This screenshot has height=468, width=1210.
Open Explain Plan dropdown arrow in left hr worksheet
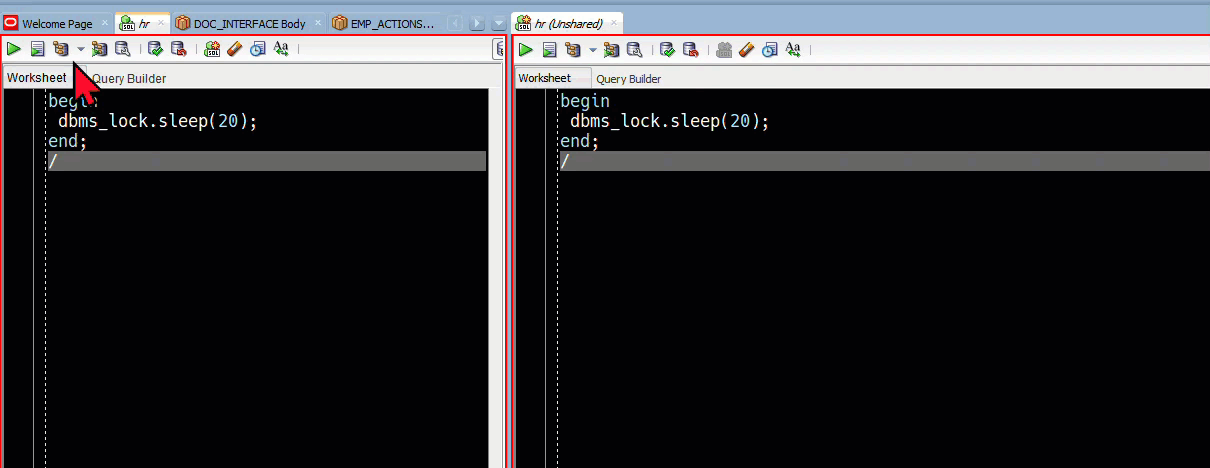point(81,49)
